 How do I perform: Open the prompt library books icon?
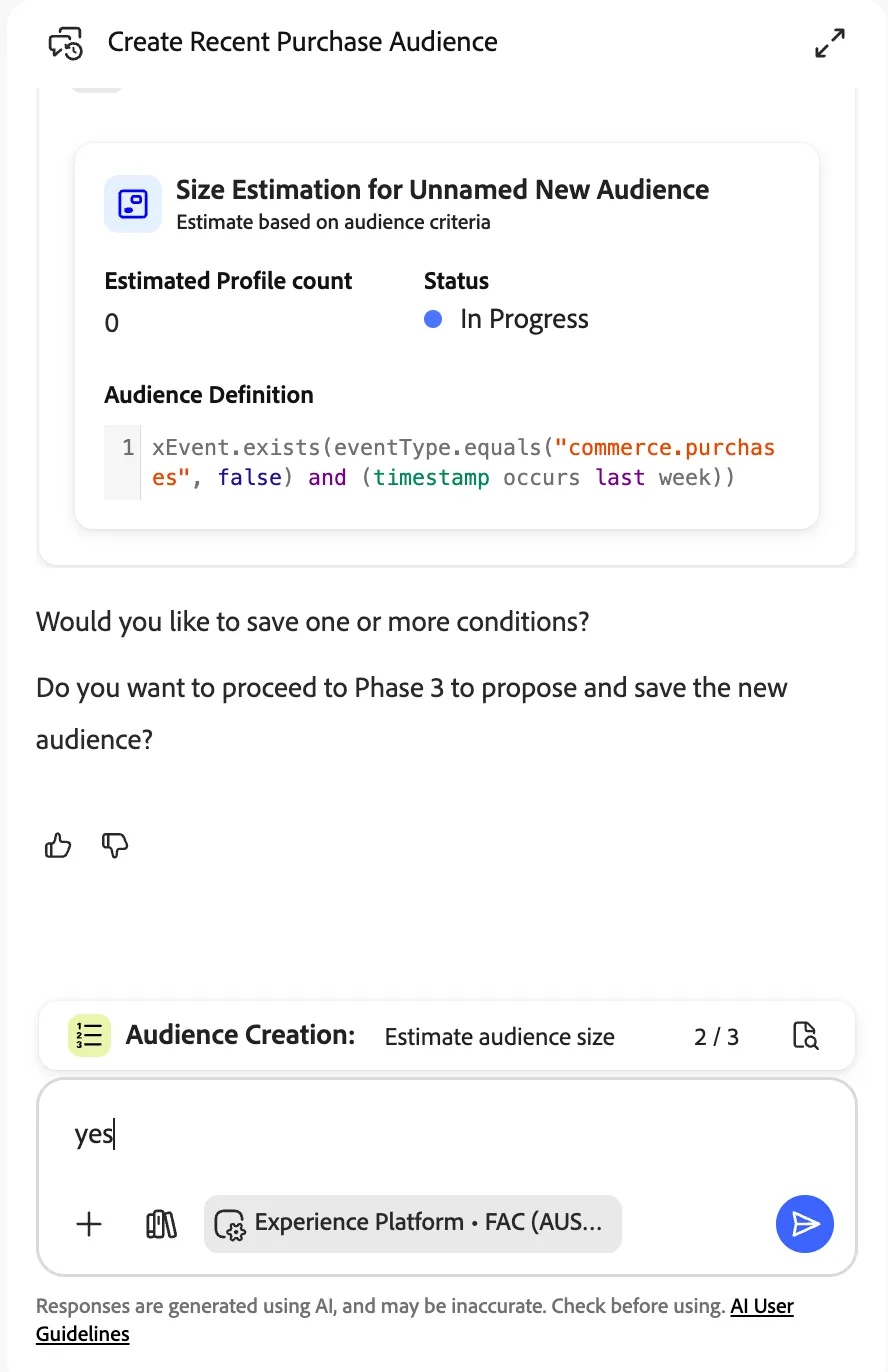pyautogui.click(x=161, y=1224)
